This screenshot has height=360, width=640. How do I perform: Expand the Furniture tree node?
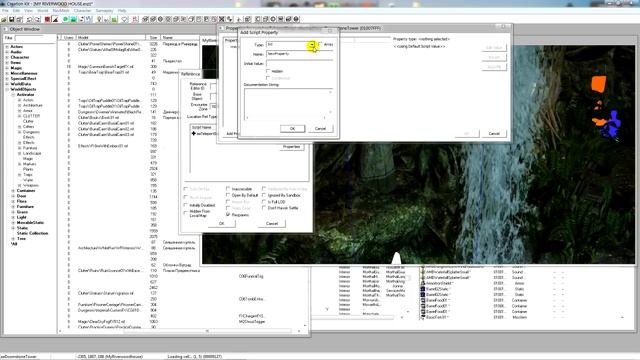(13, 207)
